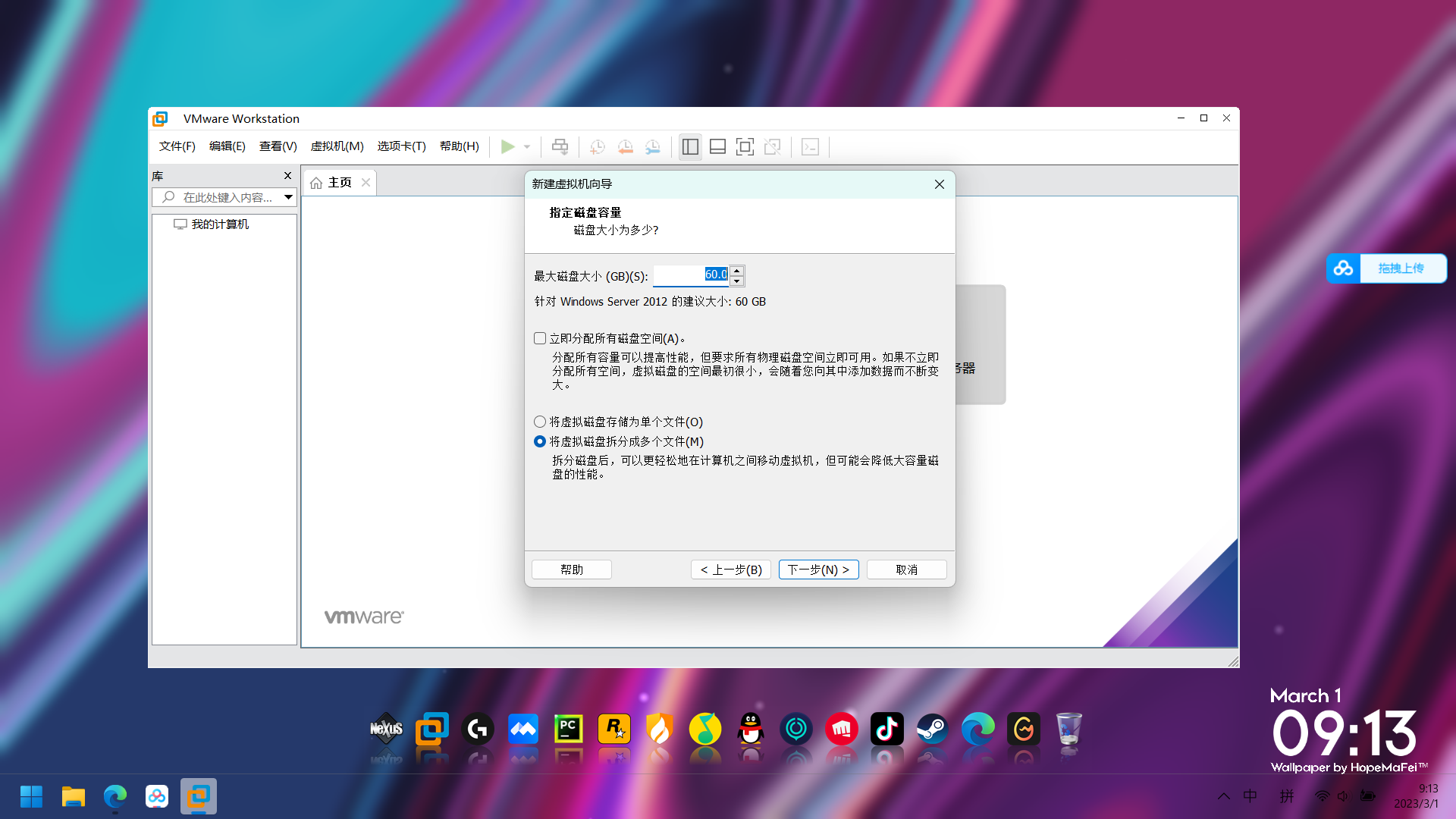
Task: Click the revert to snapshot icon
Action: 625,146
